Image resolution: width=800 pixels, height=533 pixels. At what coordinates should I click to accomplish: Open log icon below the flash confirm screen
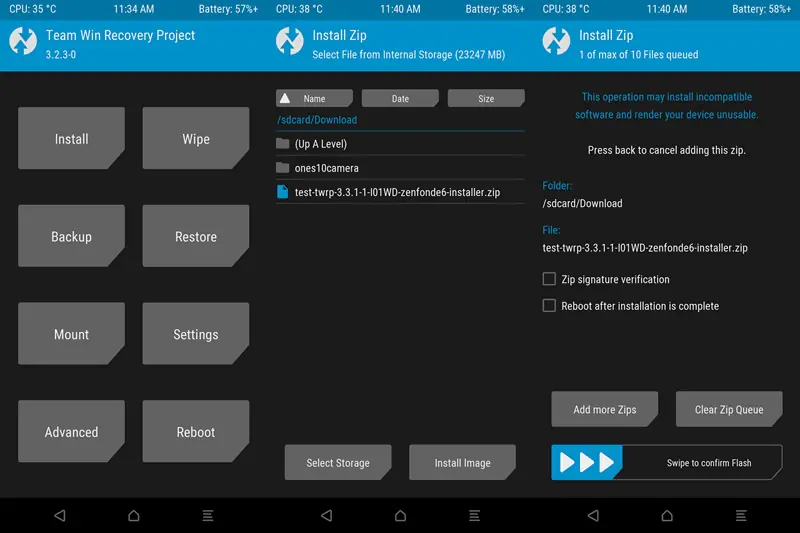pyautogui.click(x=741, y=516)
